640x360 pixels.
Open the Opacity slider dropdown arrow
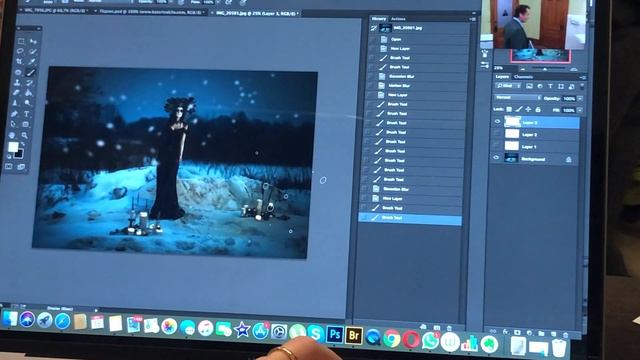580,99
